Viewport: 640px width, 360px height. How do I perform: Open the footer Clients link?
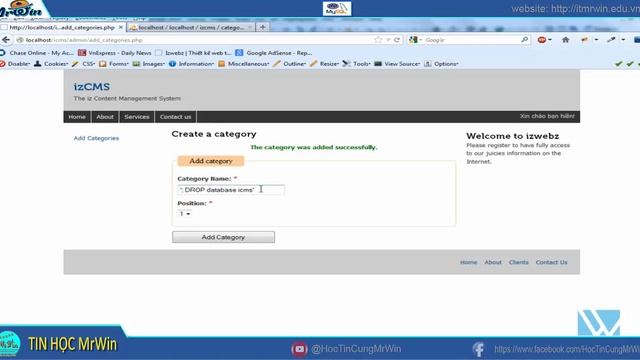(x=519, y=262)
